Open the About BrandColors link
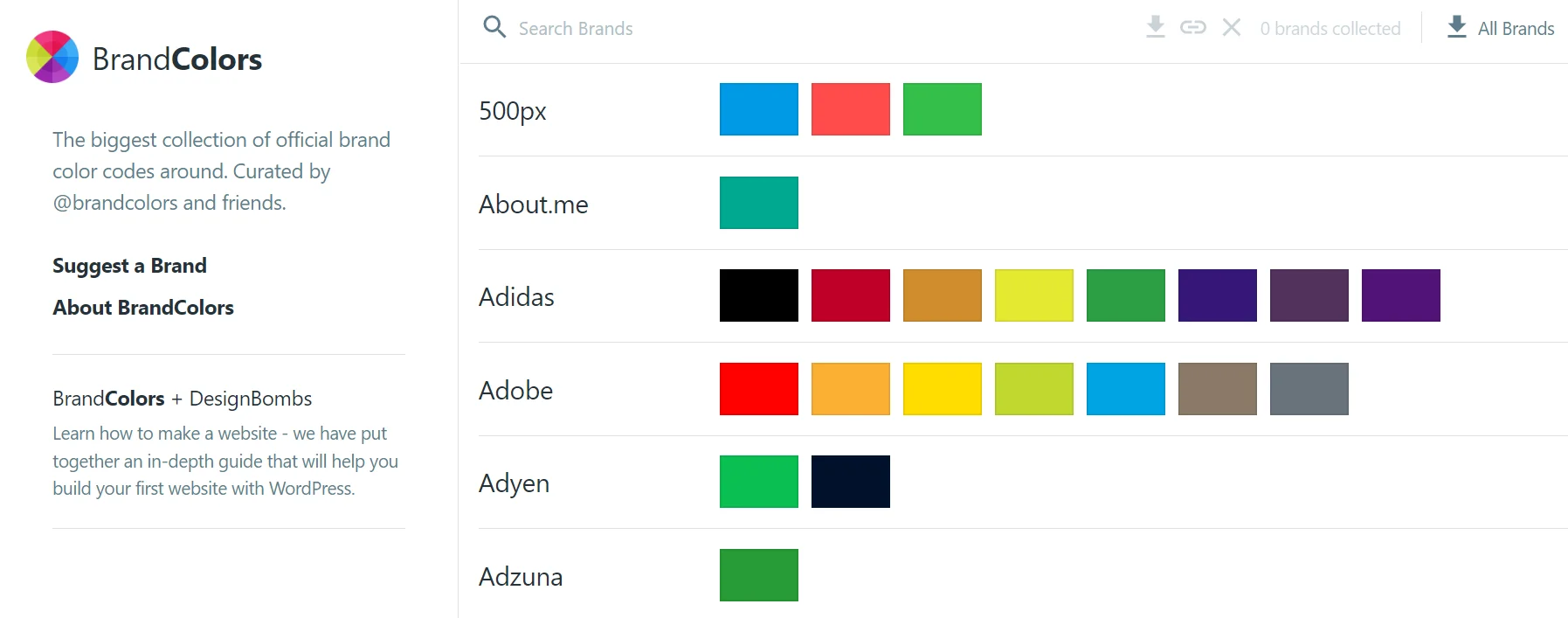The image size is (1568, 618). [x=143, y=308]
